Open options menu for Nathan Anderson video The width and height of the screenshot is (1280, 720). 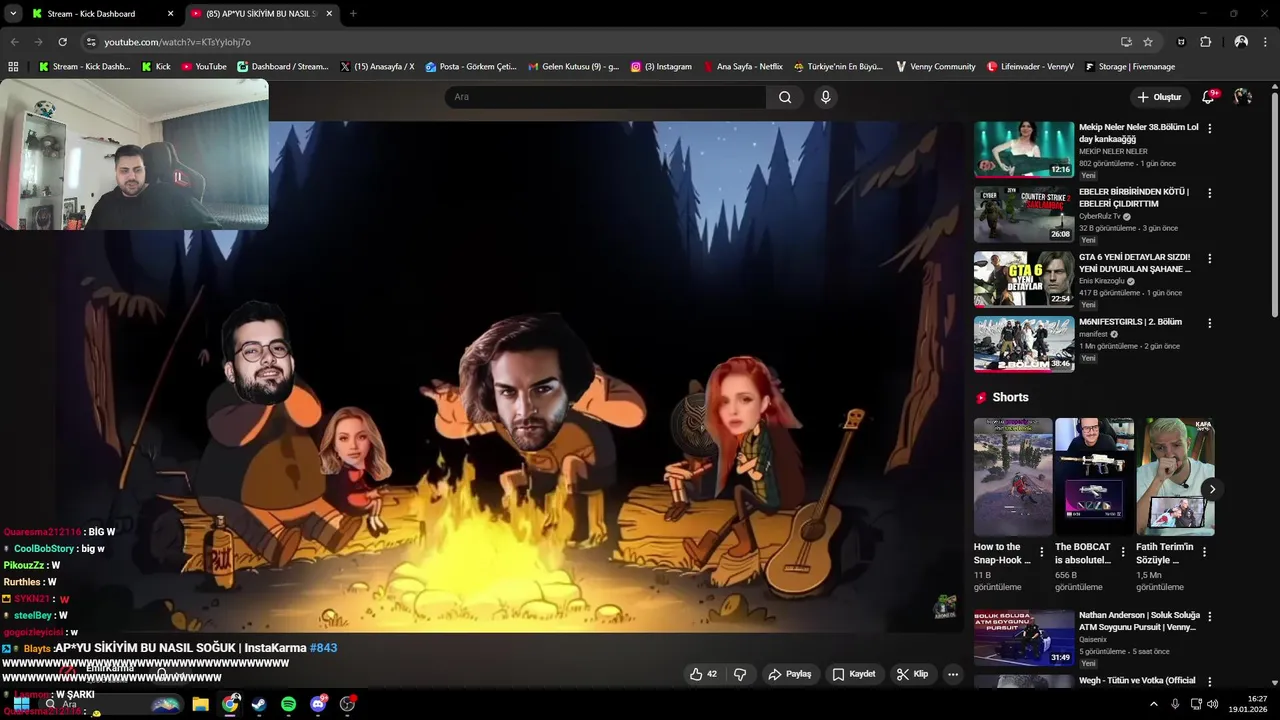click(1210, 616)
